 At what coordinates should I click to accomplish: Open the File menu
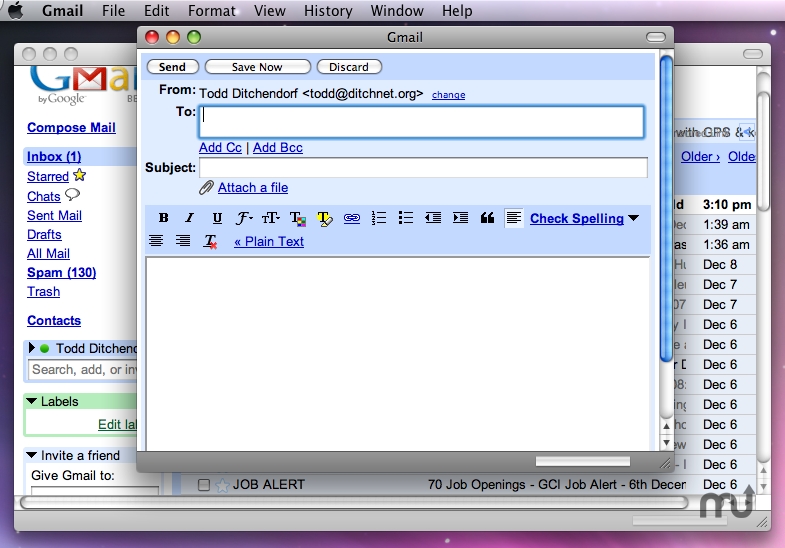[x=113, y=11]
